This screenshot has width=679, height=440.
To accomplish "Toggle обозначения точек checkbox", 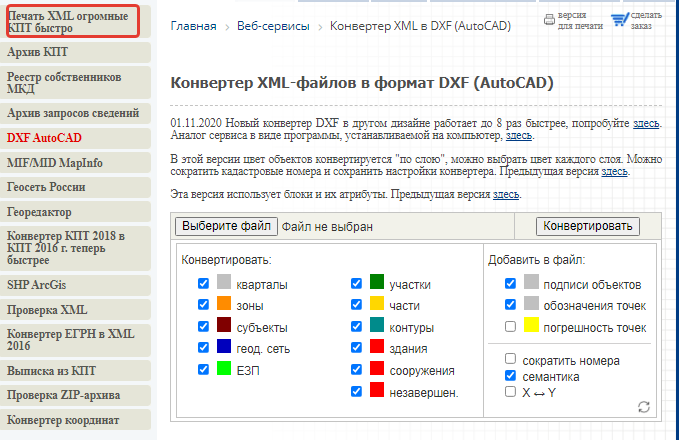I will 510,304.
